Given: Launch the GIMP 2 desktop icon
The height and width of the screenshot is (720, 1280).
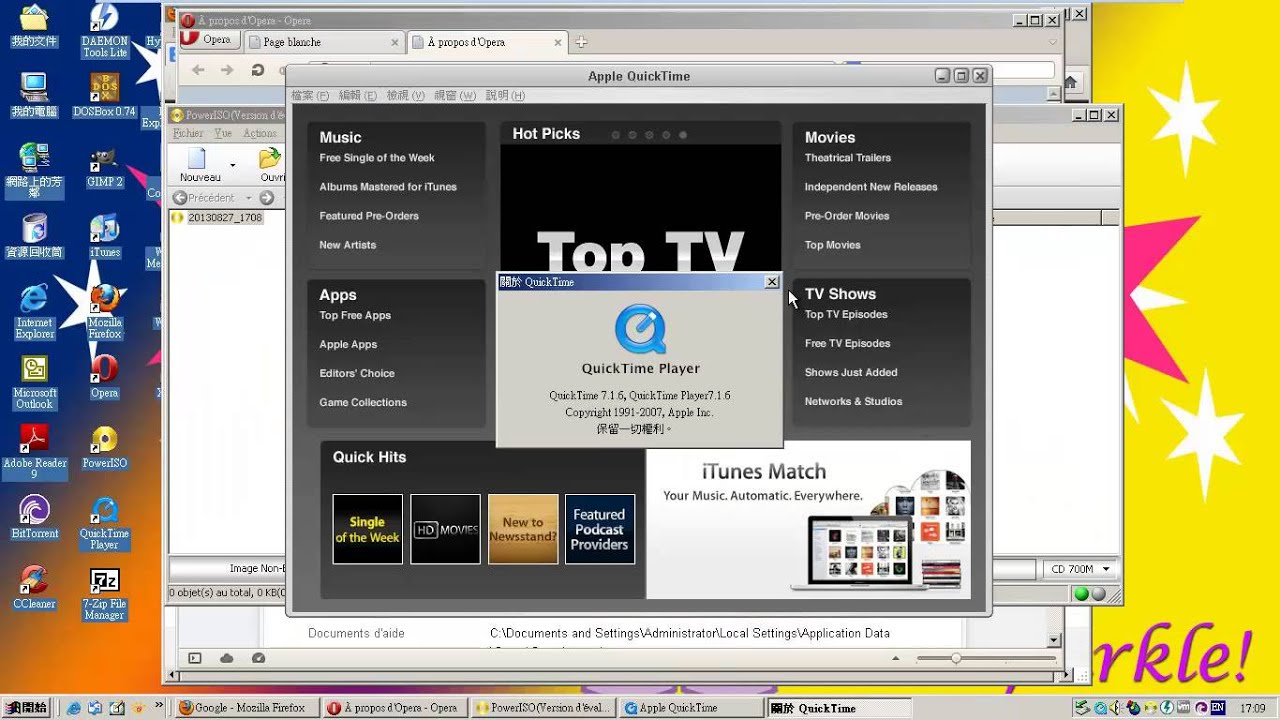Looking at the screenshot, I should pos(104,167).
